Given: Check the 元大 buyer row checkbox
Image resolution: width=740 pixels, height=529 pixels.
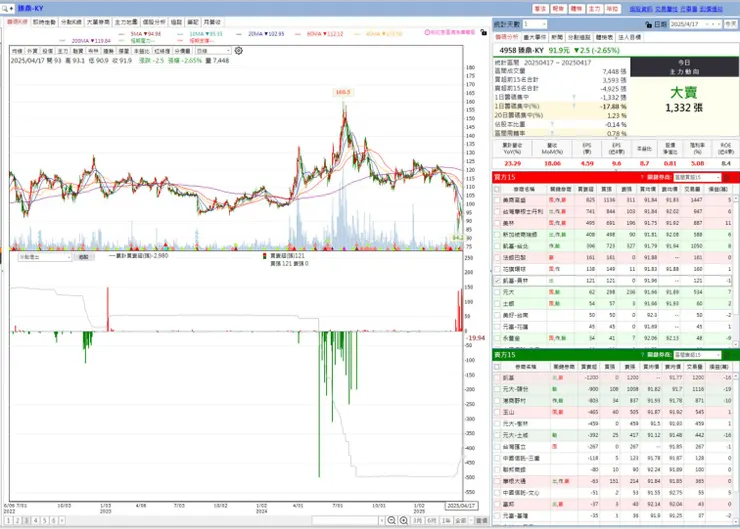Looking at the screenshot, I should coord(497,292).
